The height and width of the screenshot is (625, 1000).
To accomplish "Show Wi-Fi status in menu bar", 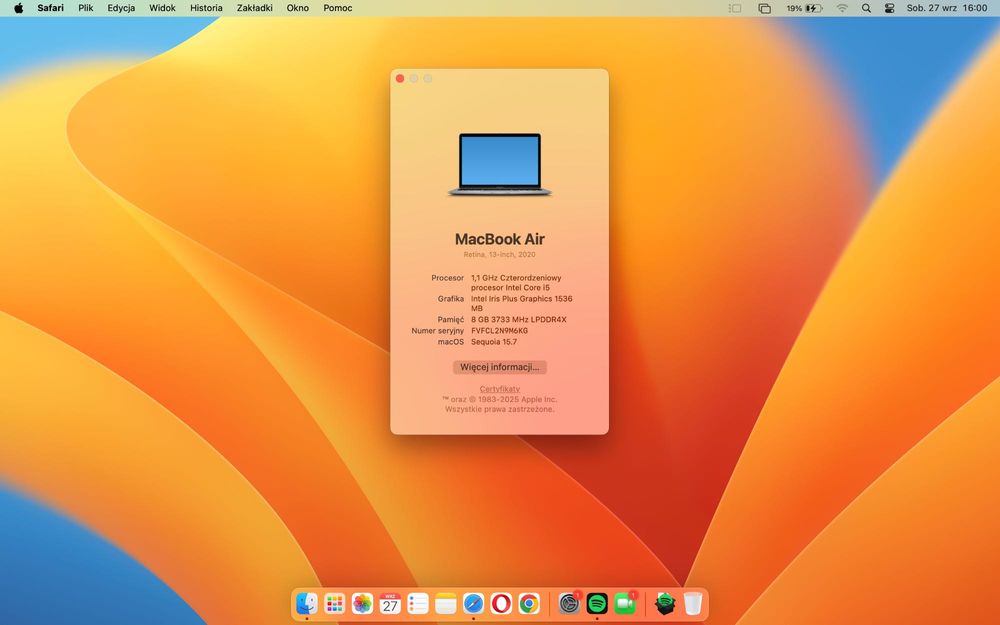I will point(842,8).
